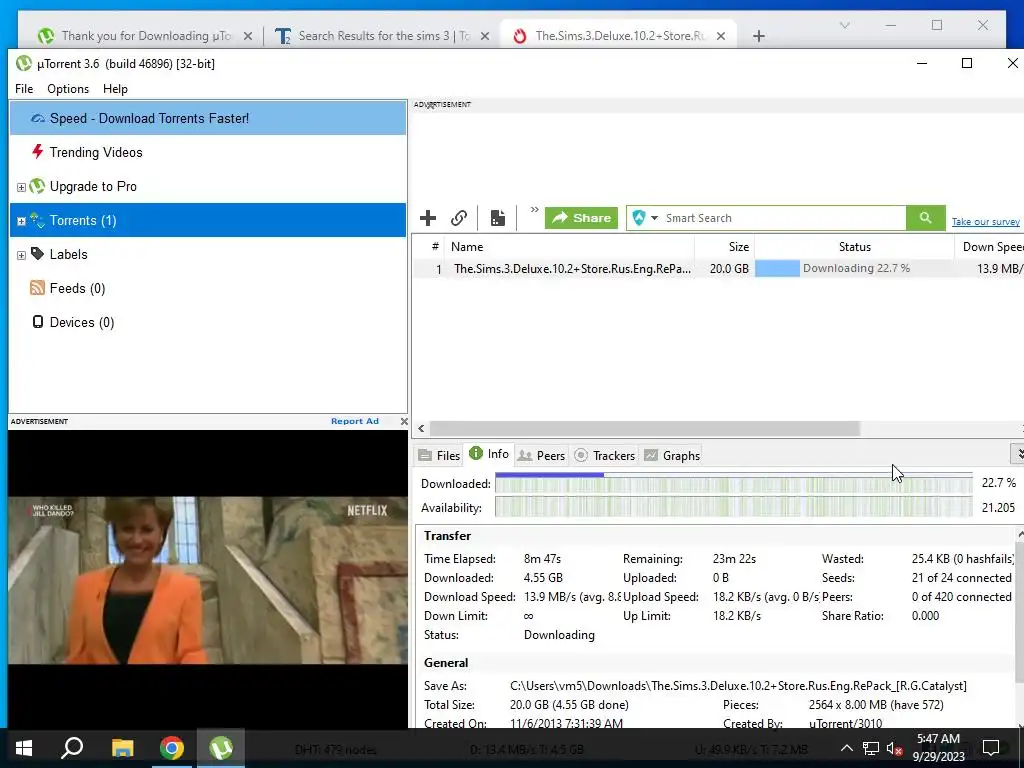Switch to the Info tab
This screenshot has width=1024, height=768.
pyautogui.click(x=489, y=454)
